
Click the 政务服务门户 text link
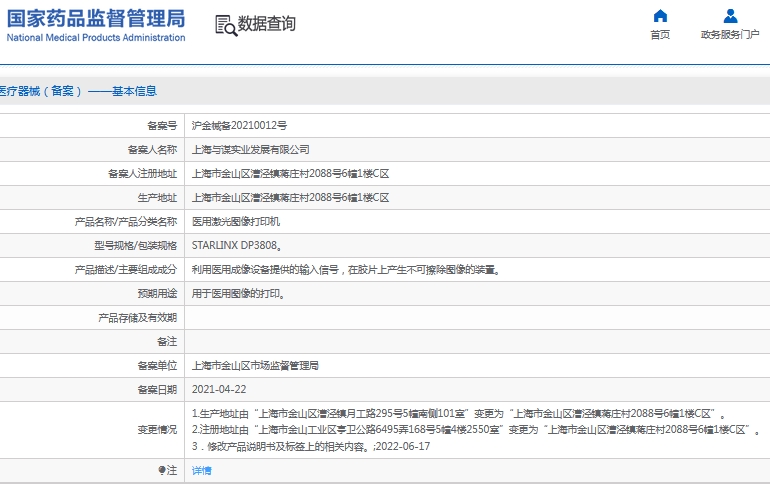click(730, 35)
